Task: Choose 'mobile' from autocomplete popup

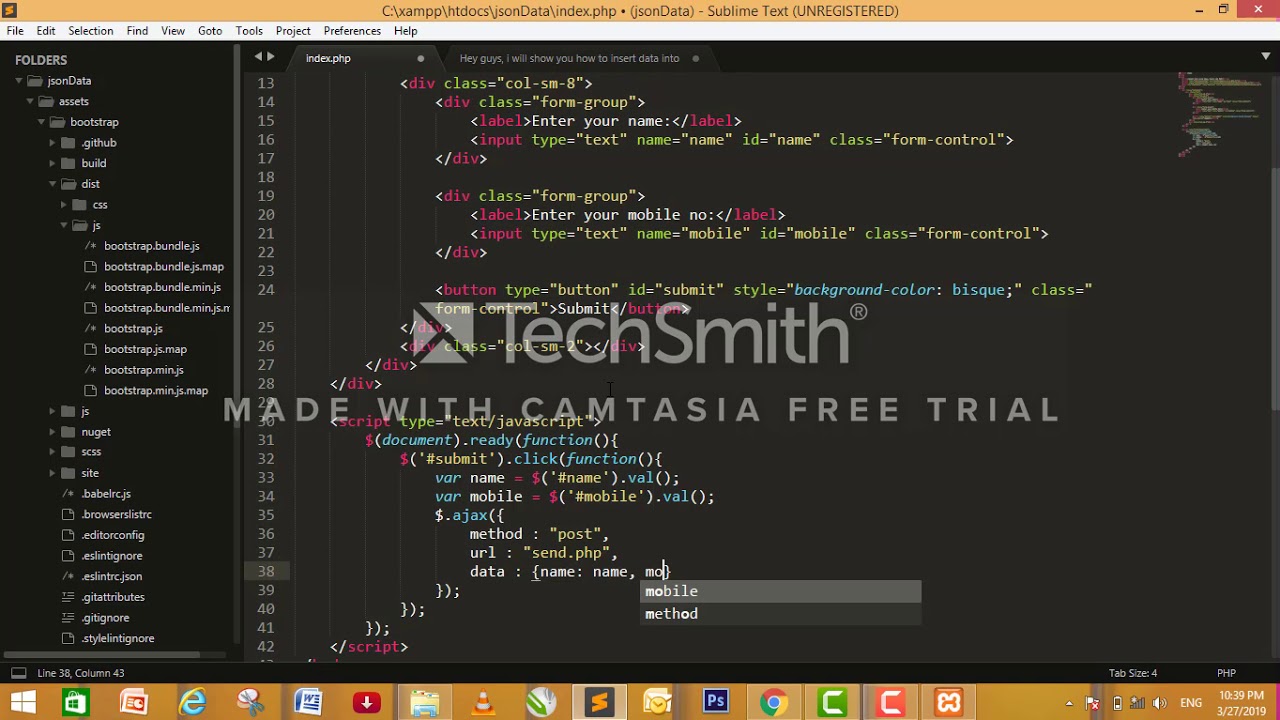Action: click(781, 591)
